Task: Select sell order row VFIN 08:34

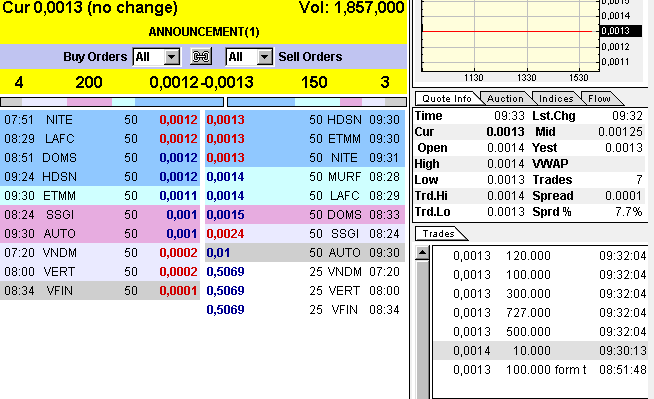Action: click(305, 309)
